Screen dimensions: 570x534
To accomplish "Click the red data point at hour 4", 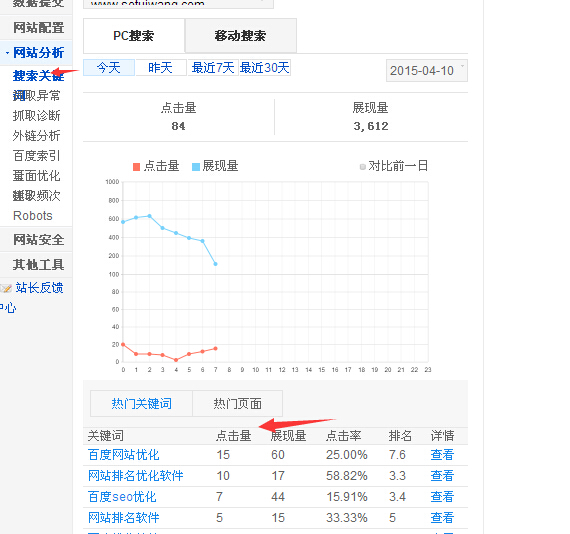I will tap(176, 360).
